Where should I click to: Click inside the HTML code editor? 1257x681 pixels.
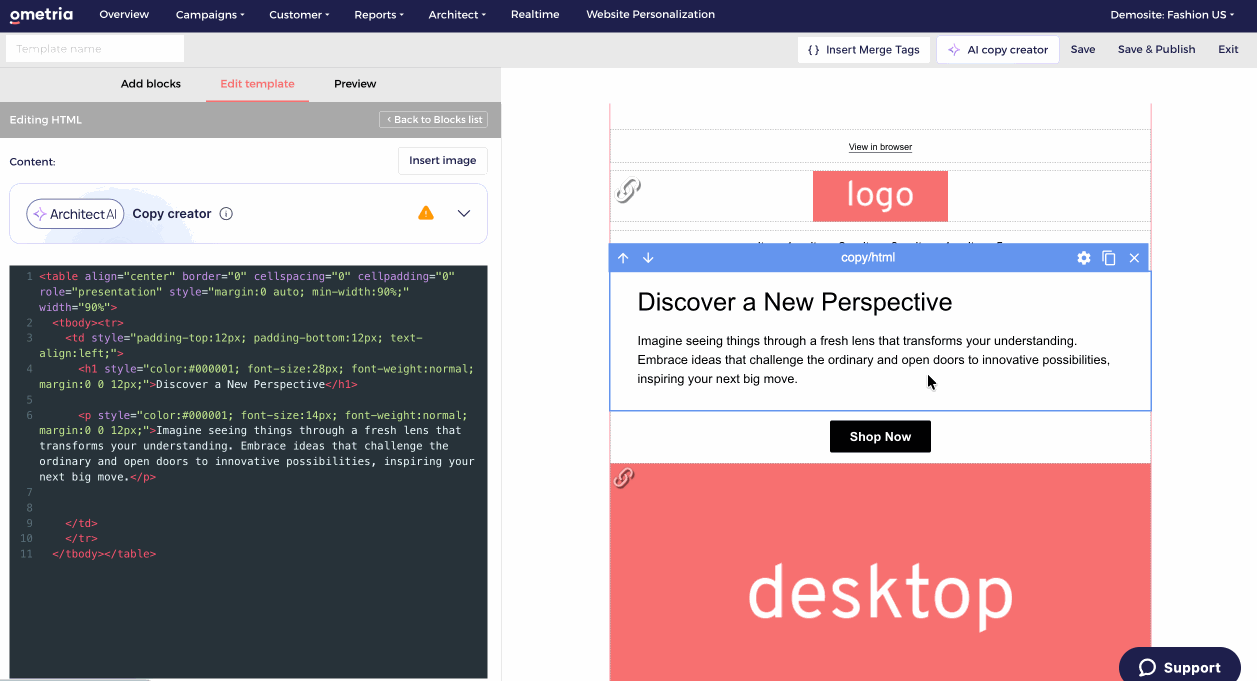248,472
